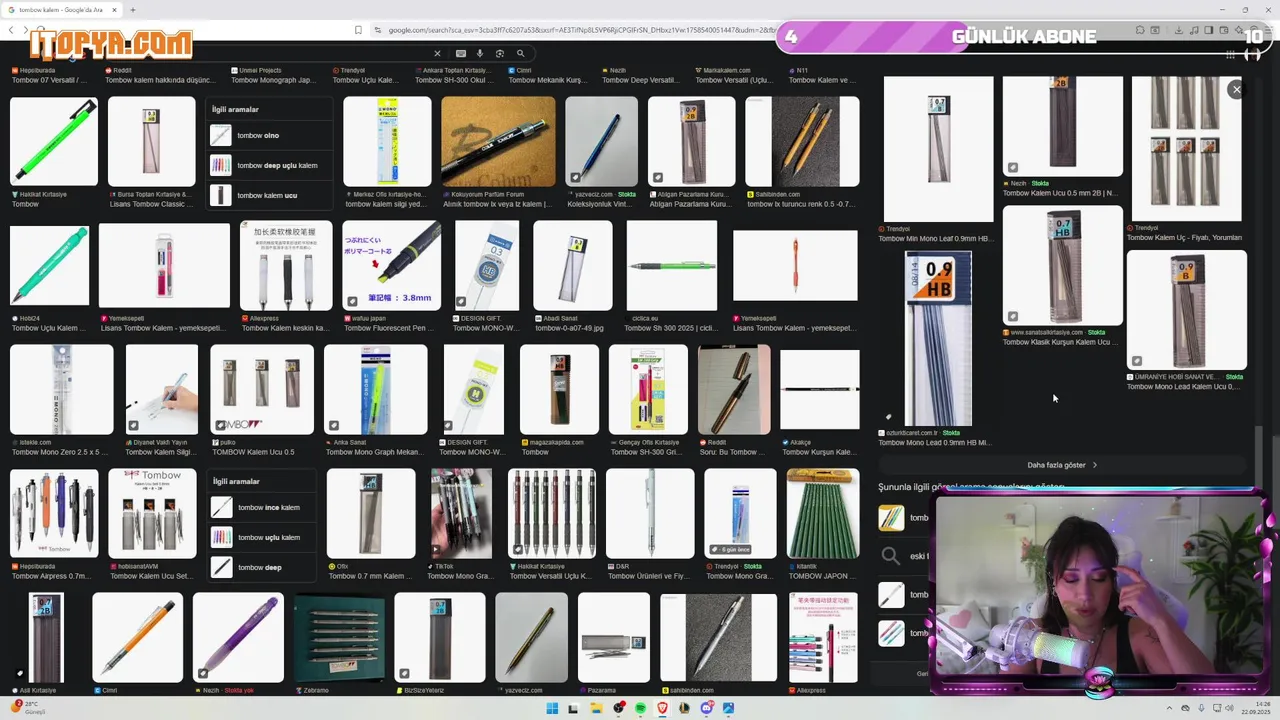Start voice search with microphone icon
1280x720 pixels.
[x=480, y=53]
